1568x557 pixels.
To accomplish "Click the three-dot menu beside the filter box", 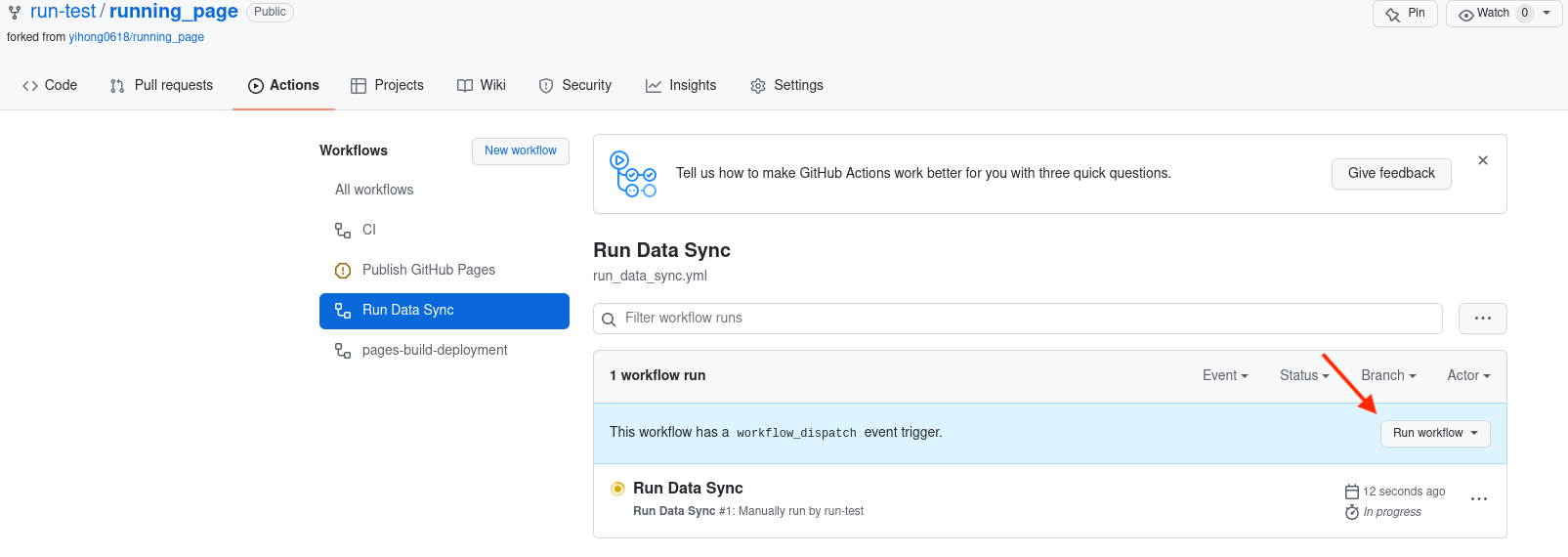I will click(1482, 319).
